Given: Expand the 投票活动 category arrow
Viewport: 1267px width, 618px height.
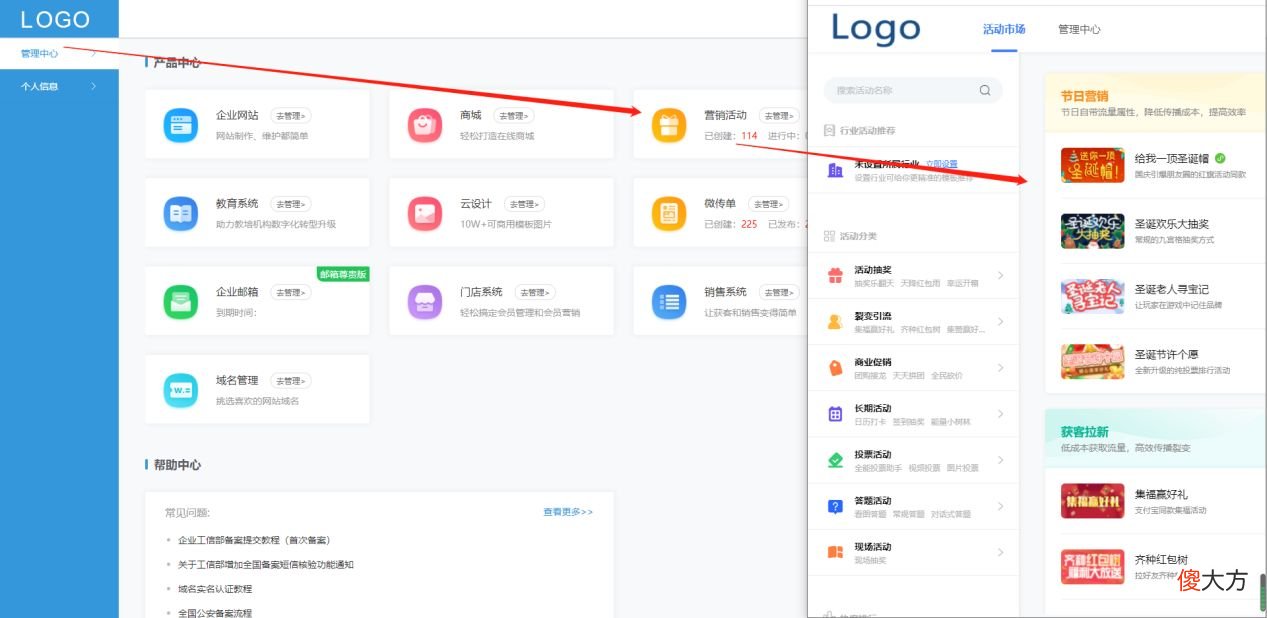Looking at the screenshot, I should (x=1000, y=460).
